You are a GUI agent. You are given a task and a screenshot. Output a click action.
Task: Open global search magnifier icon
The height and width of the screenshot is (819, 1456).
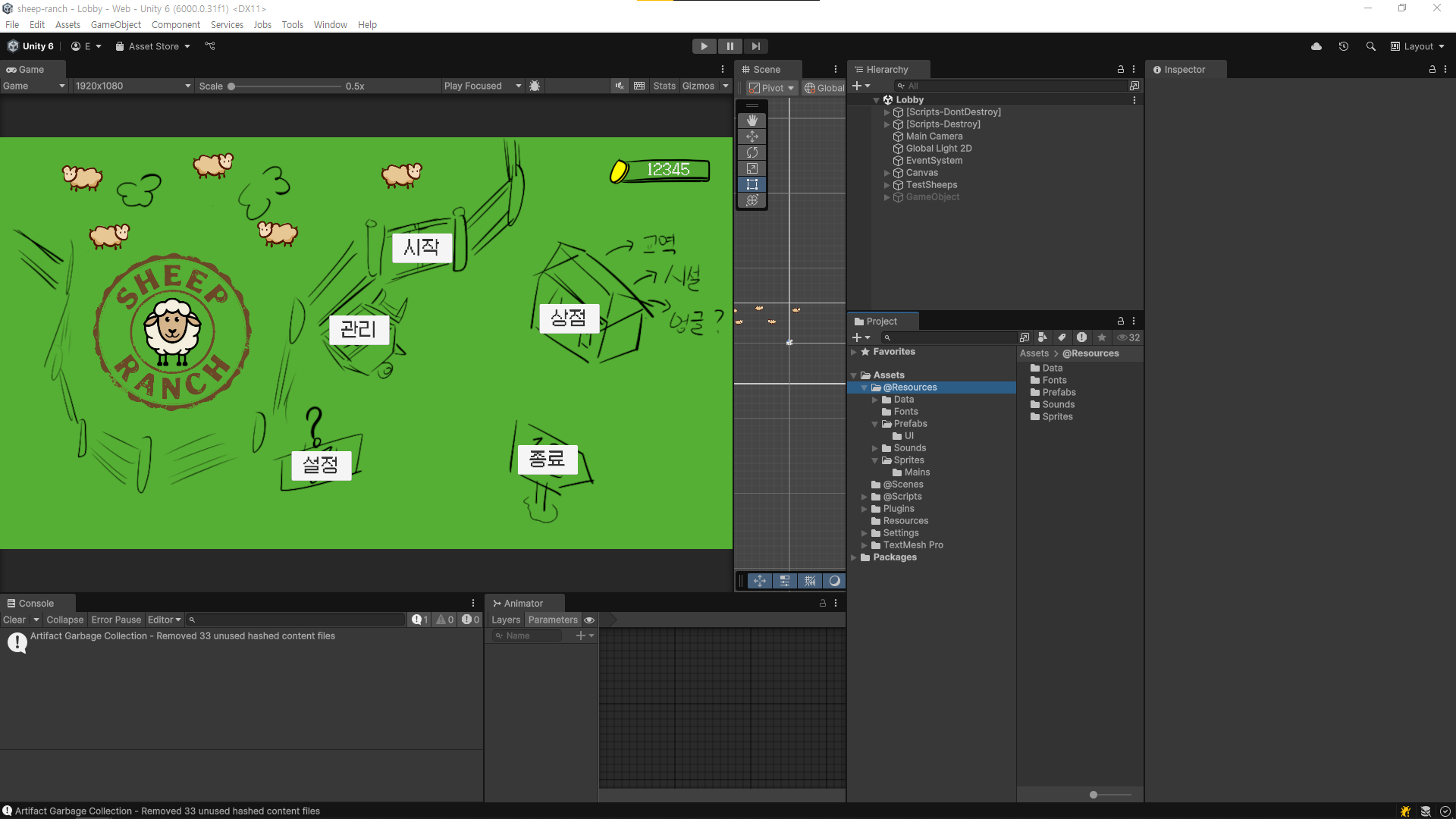tap(1370, 46)
